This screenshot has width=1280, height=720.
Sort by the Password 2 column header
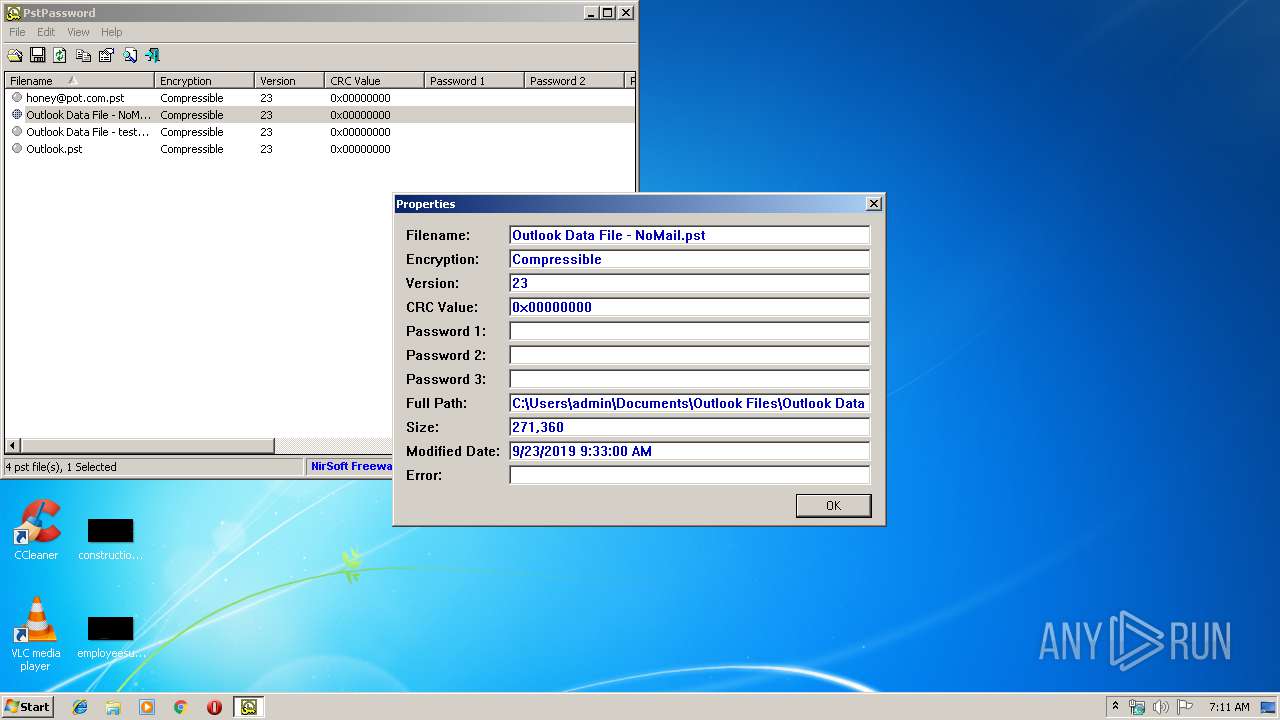point(575,81)
